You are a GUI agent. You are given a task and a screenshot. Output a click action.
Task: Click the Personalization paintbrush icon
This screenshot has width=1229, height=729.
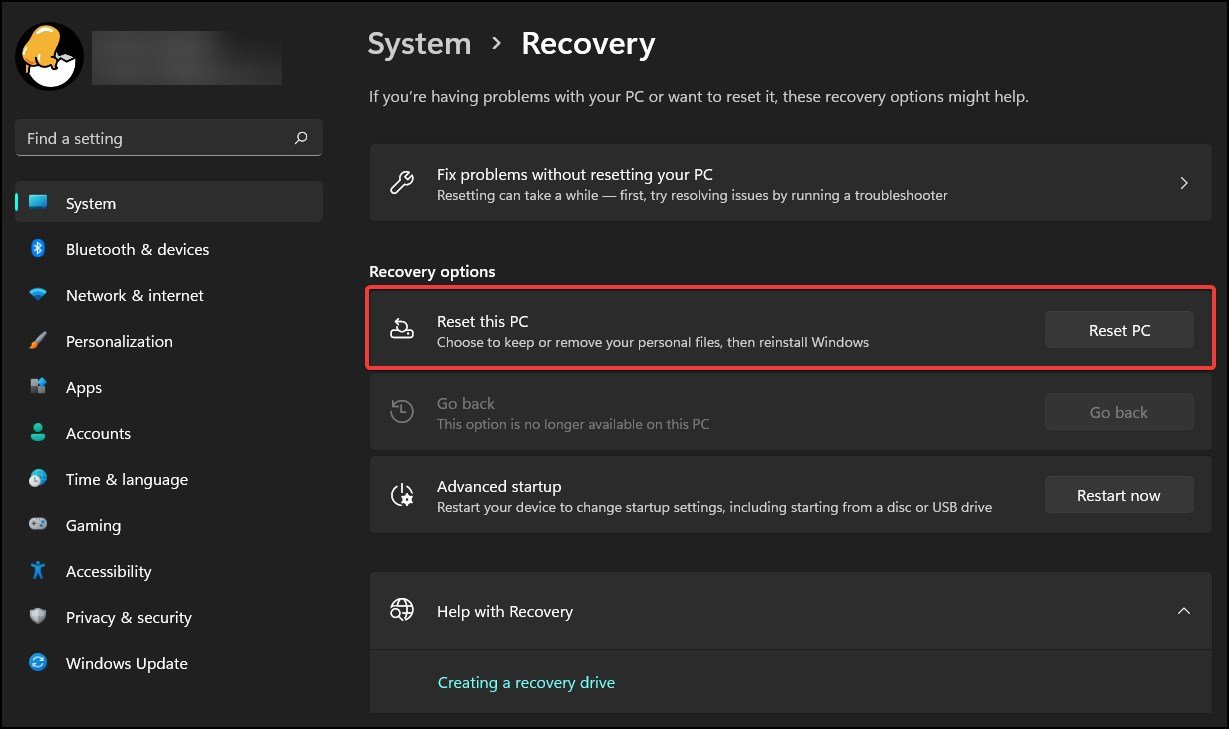[38, 341]
